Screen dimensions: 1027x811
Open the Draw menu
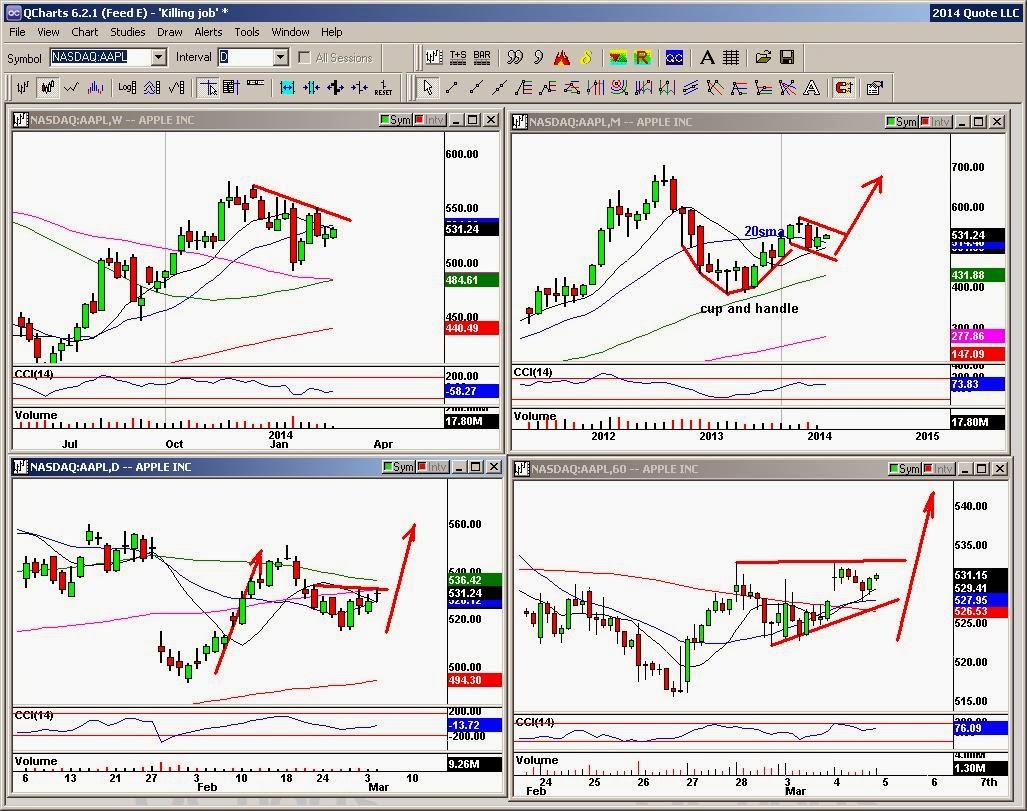170,32
